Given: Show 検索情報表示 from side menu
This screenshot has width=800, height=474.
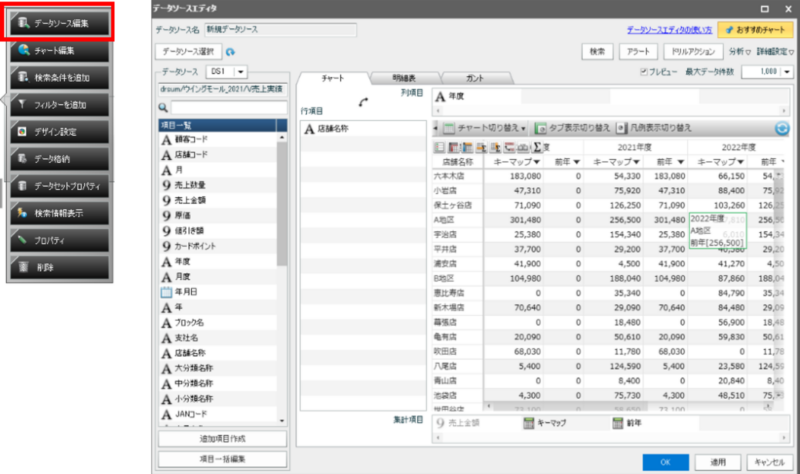Looking at the screenshot, I should [x=60, y=213].
